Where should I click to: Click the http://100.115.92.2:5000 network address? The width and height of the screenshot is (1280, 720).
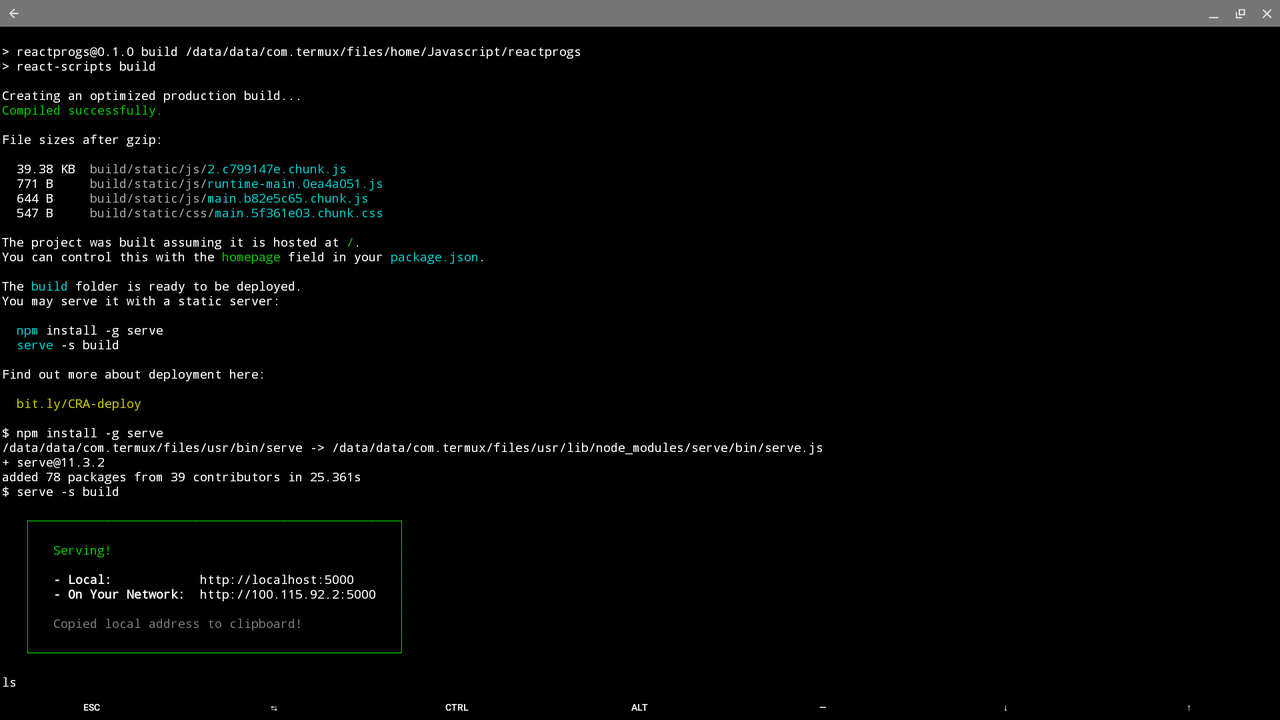tap(288, 594)
